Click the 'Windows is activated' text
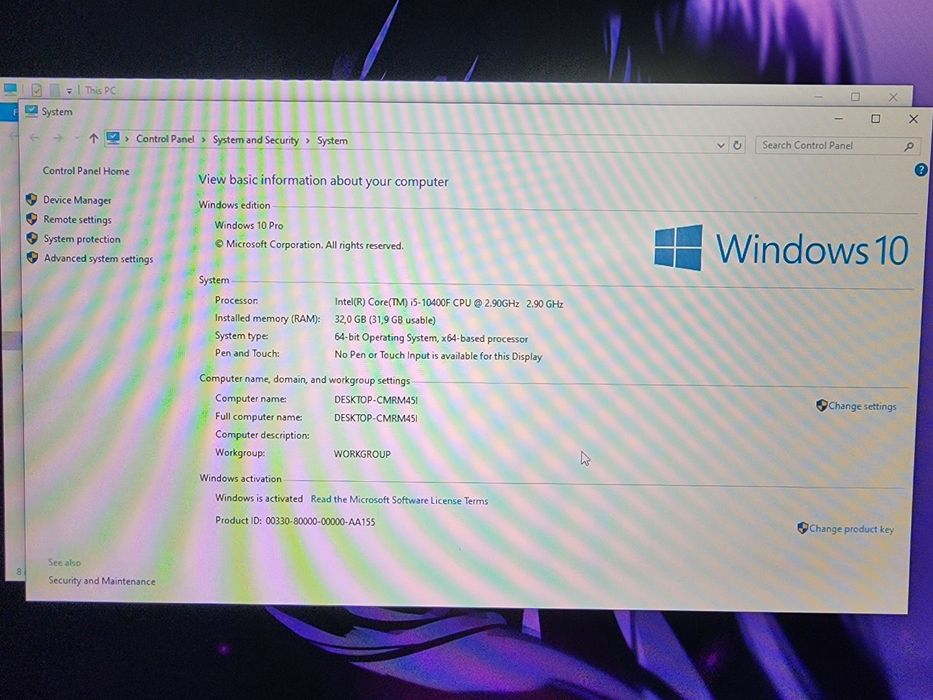The height and width of the screenshot is (700, 933). 259,498
